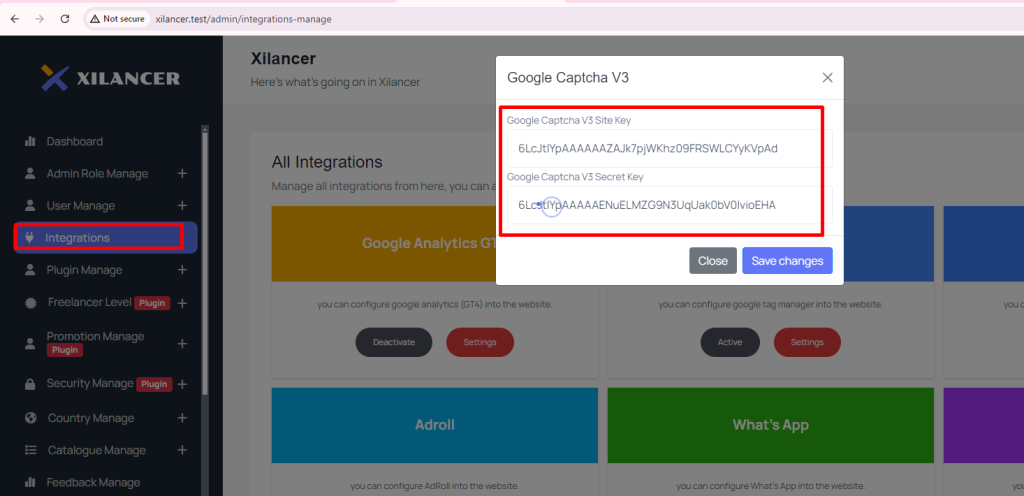Click the Close button in dialog
This screenshot has height=496, width=1024.
[712, 260]
